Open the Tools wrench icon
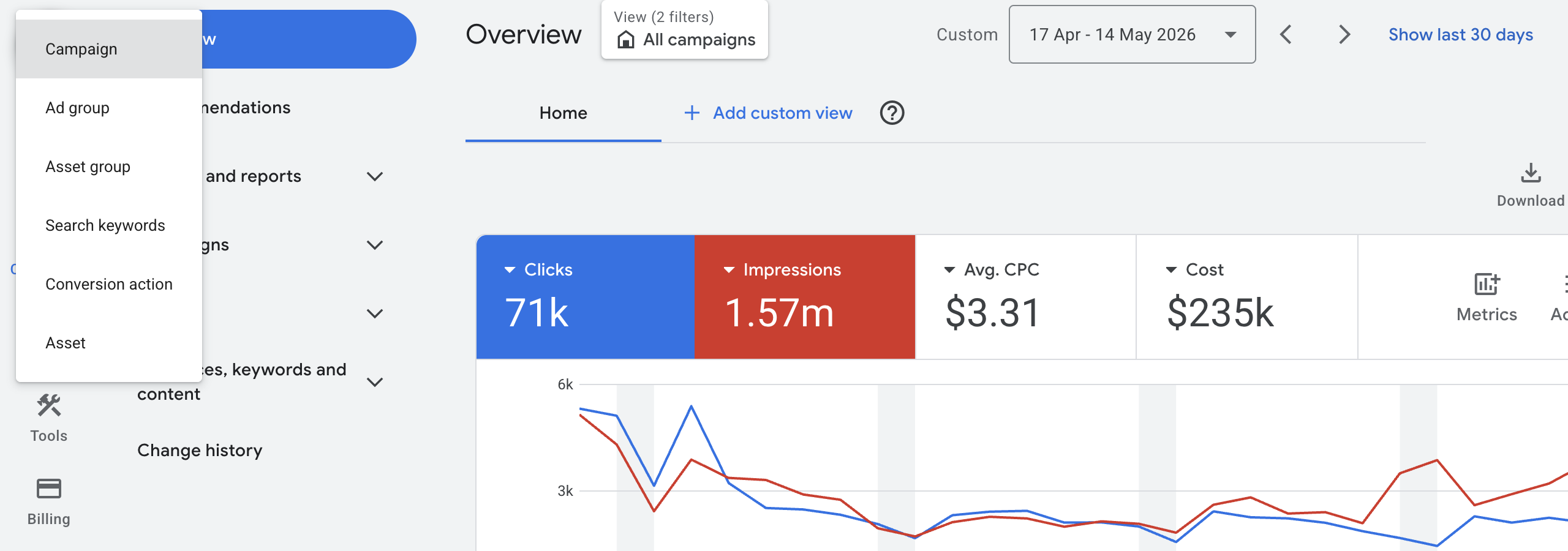This screenshot has width=1568, height=551. tap(49, 405)
